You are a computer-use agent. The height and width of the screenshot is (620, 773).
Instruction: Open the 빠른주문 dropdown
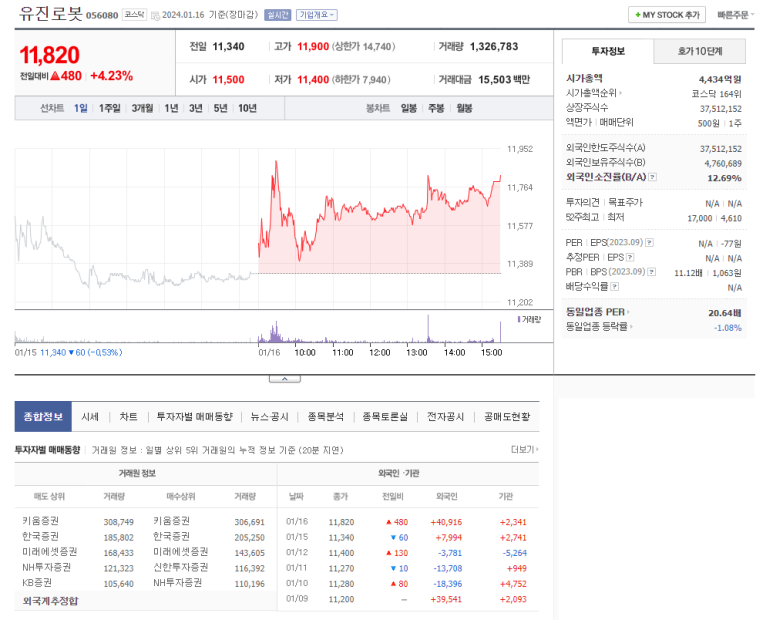[x=736, y=15]
